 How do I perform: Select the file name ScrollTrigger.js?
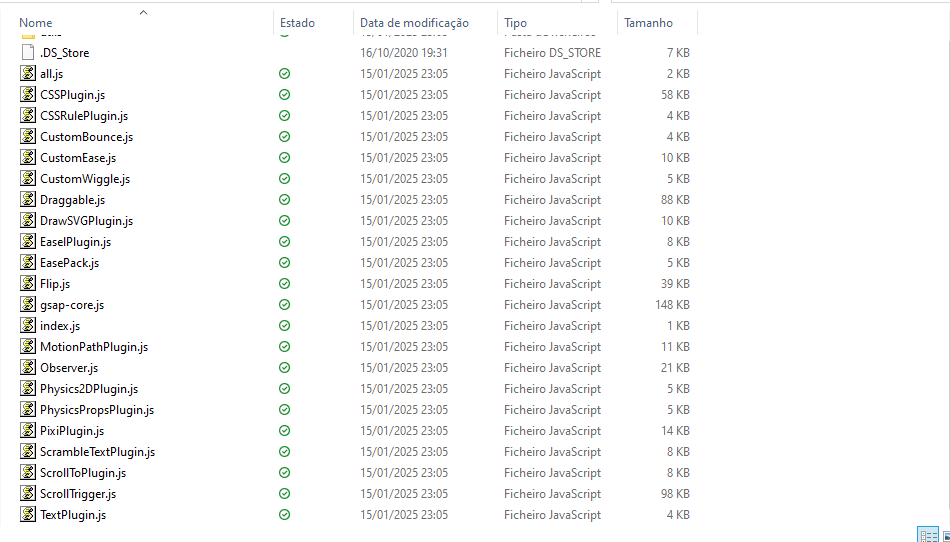78,494
